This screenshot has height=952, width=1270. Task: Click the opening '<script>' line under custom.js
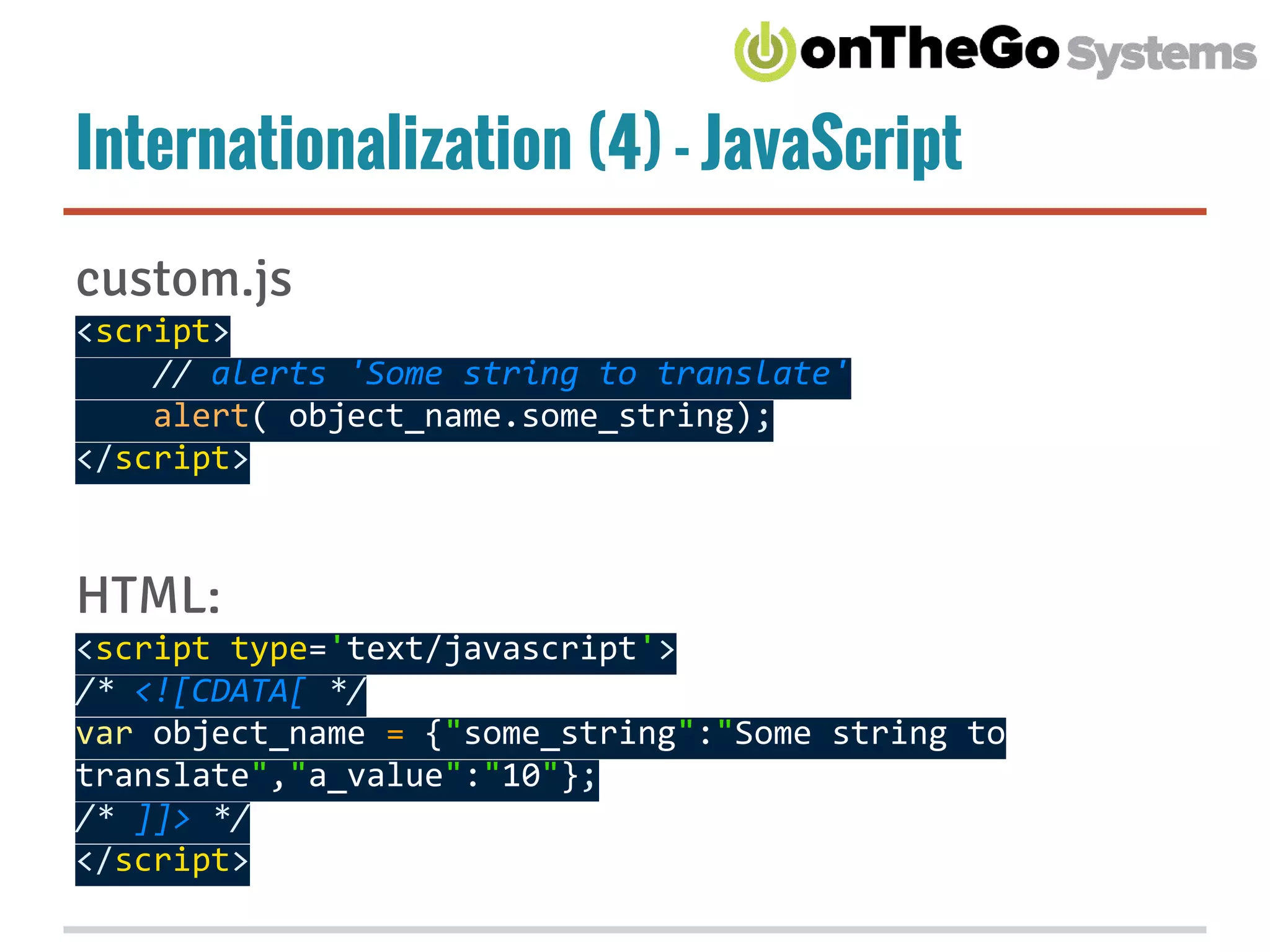tap(153, 336)
